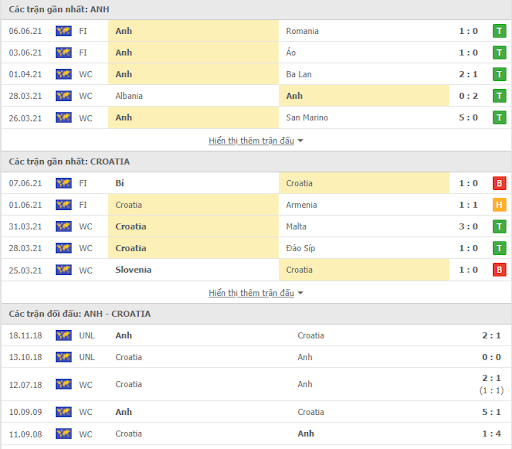The image size is (512, 449).
Task: Open the Anh vs San Marino 5:0 match
Action: tap(256, 118)
